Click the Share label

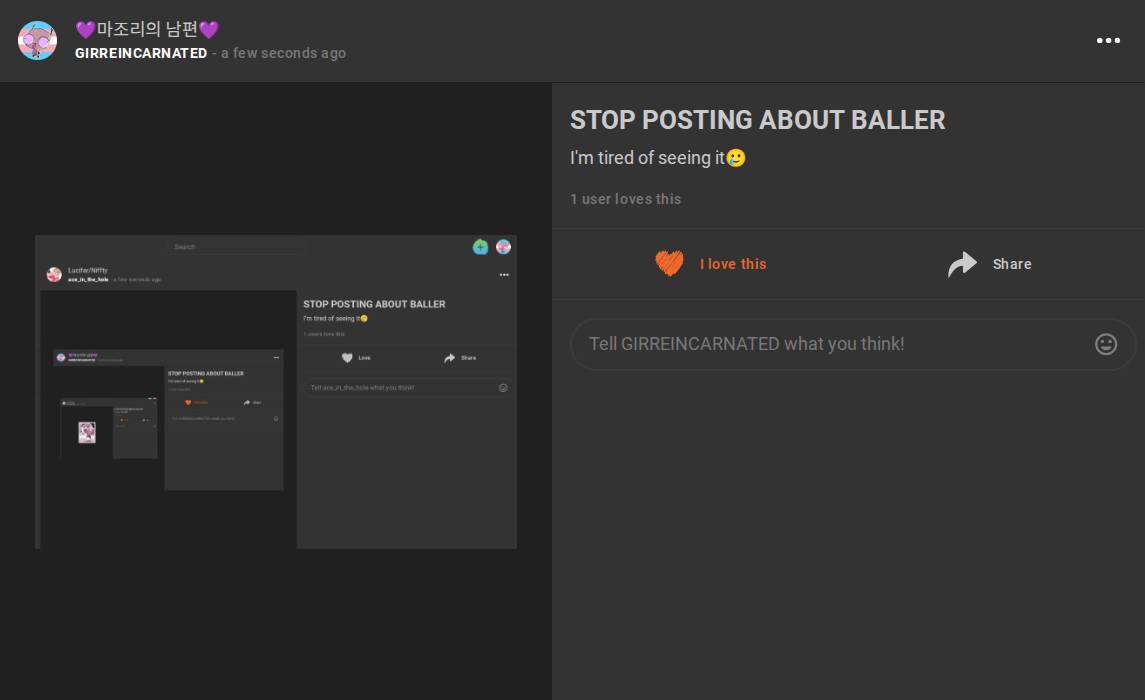pos(1011,264)
